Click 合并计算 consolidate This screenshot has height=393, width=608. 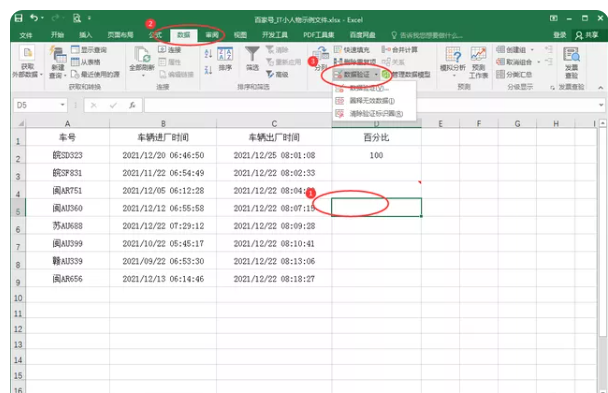(x=400, y=50)
